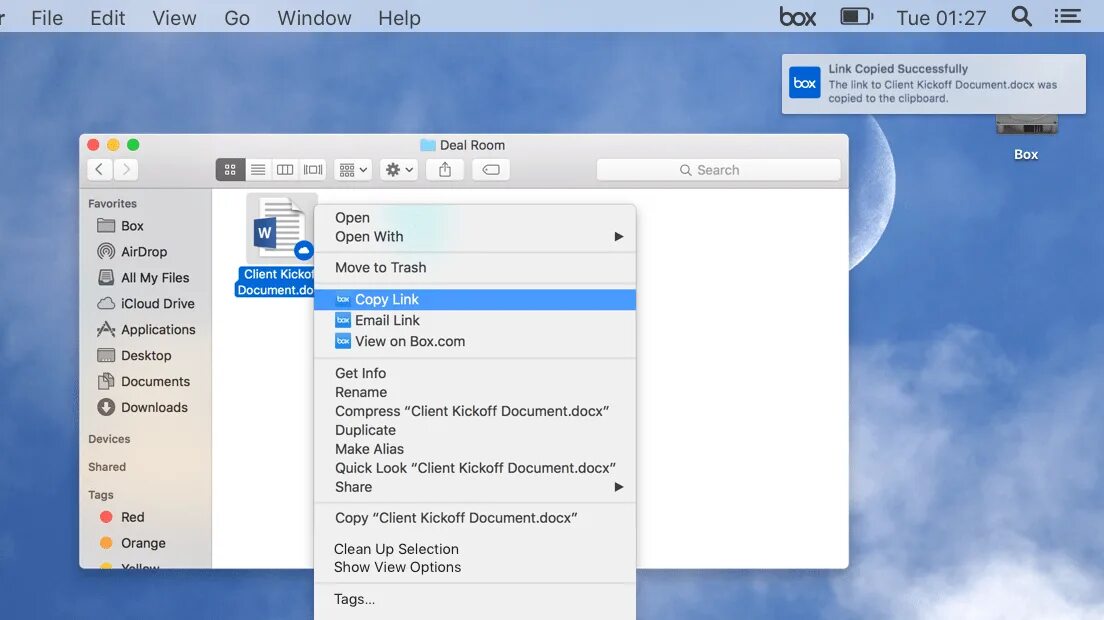Viewport: 1104px width, 620px height.
Task: Click the menu bar clock Tue 01:27
Action: [x=941, y=18]
